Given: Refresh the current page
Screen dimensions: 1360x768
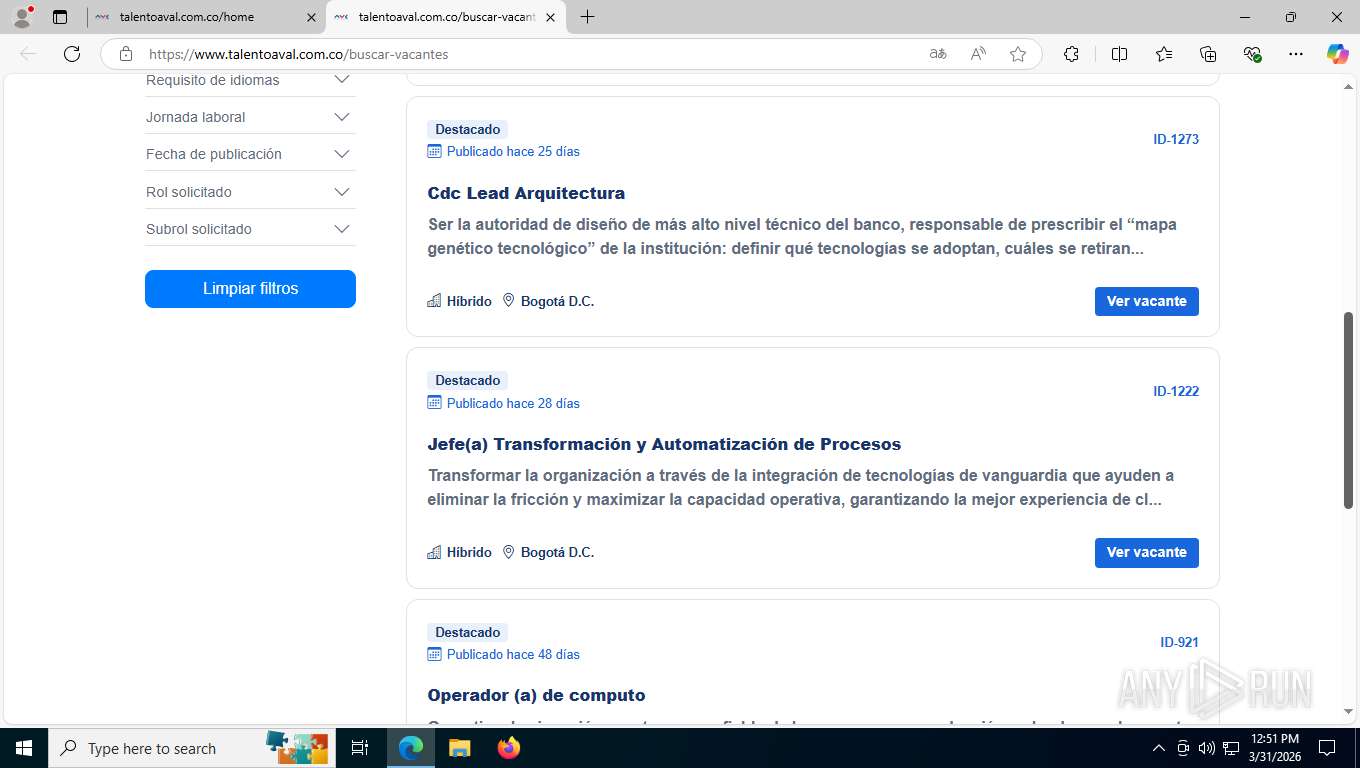Looking at the screenshot, I should pos(72,54).
